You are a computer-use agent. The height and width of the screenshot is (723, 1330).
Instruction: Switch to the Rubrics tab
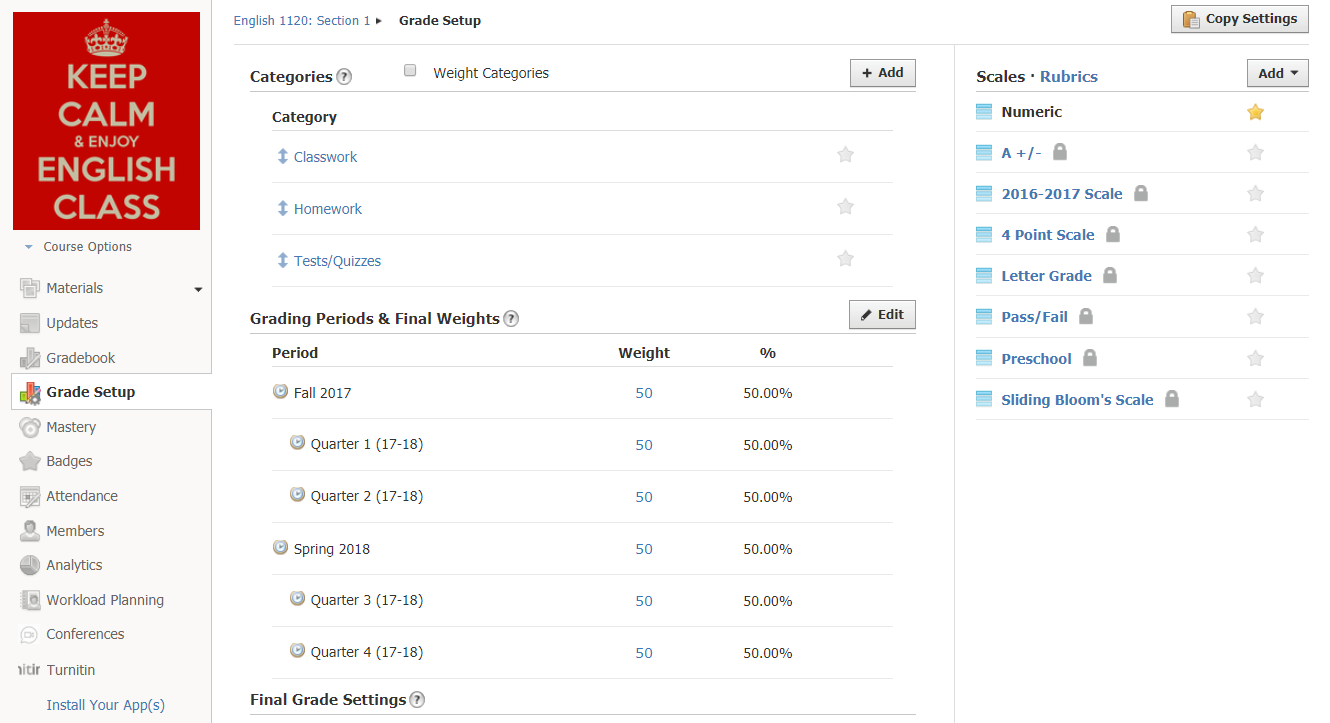click(1068, 77)
